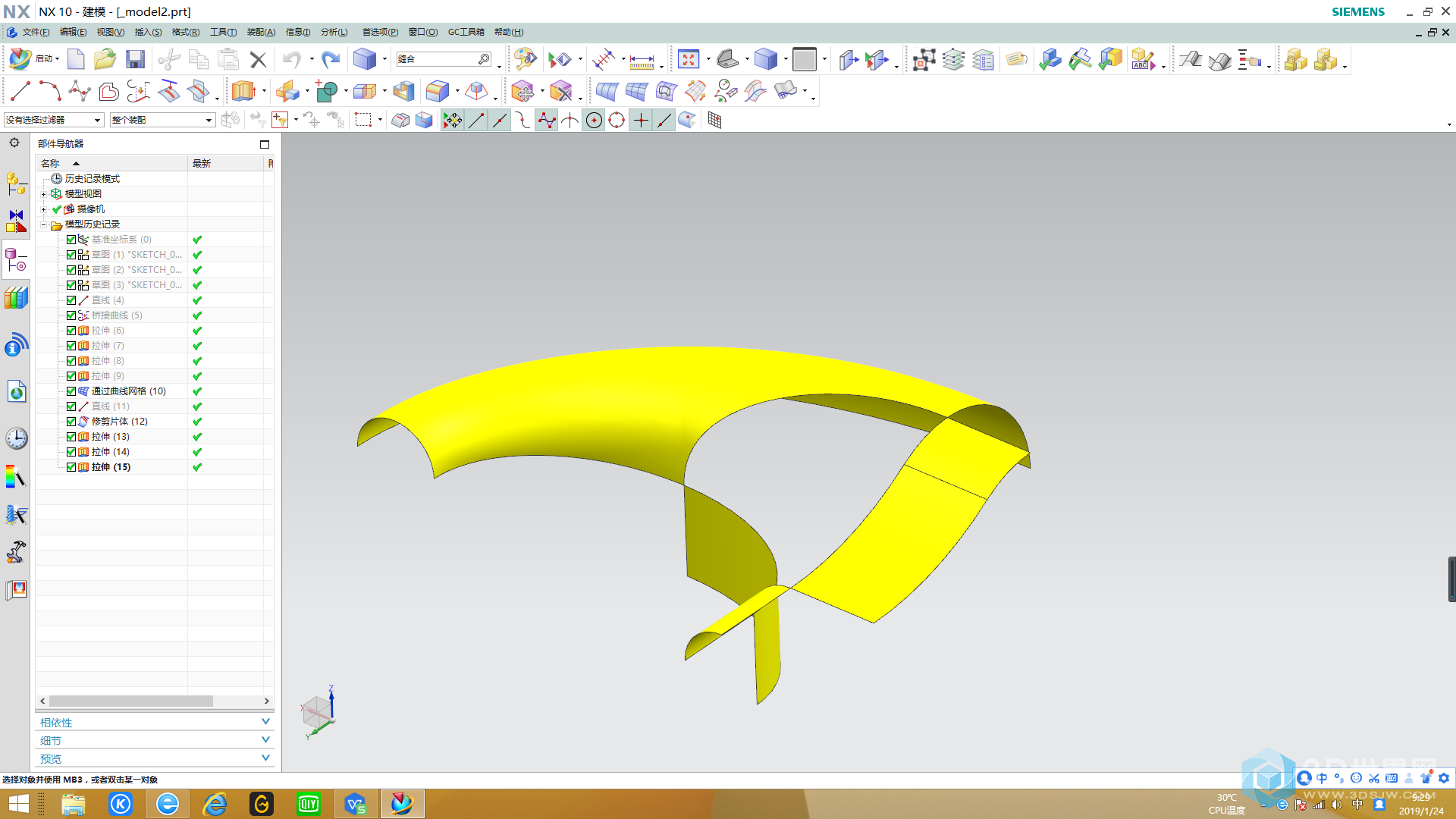
Task: Click the Extrude tool icon
Action: [243, 91]
